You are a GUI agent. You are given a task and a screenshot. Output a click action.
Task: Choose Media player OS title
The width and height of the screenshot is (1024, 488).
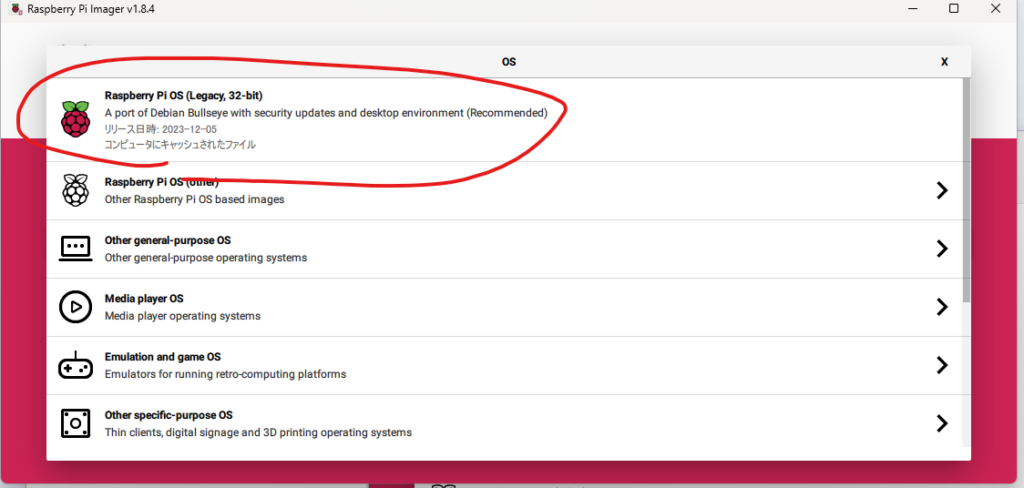click(144, 299)
